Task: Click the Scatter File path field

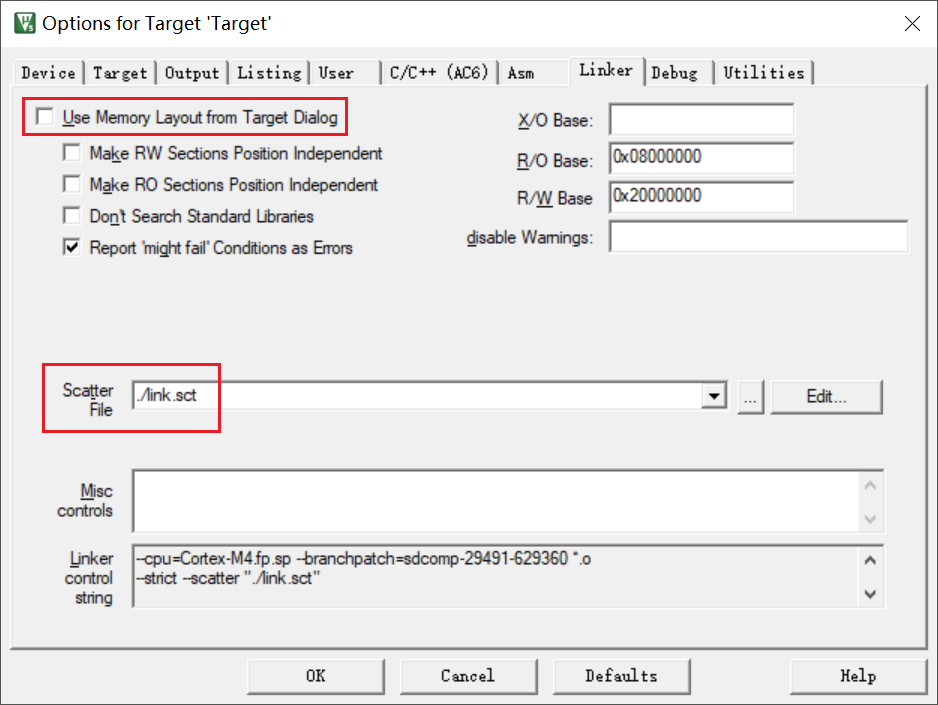Action: (417, 395)
